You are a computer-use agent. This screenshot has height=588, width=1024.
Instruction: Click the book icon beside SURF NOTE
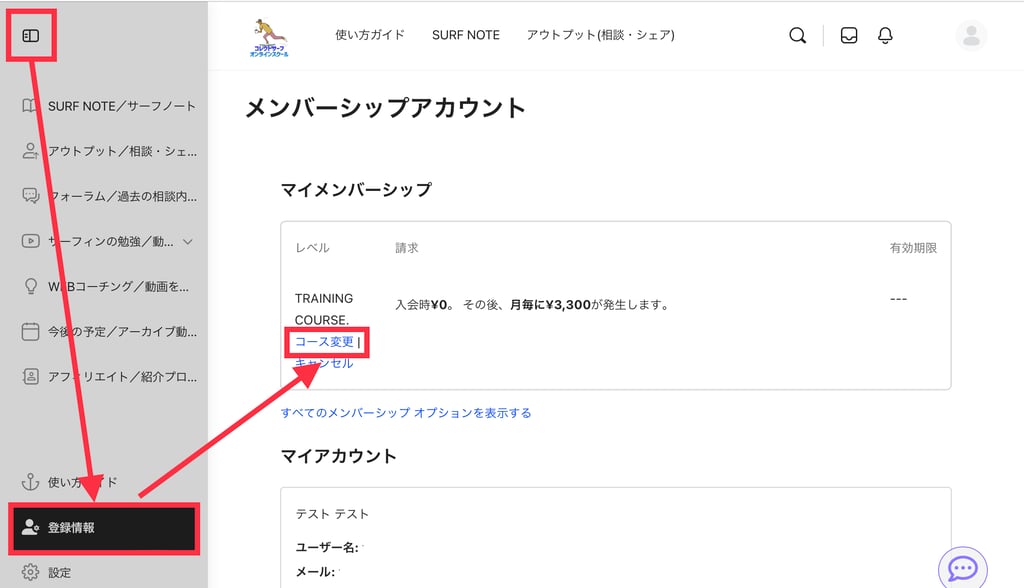point(29,106)
